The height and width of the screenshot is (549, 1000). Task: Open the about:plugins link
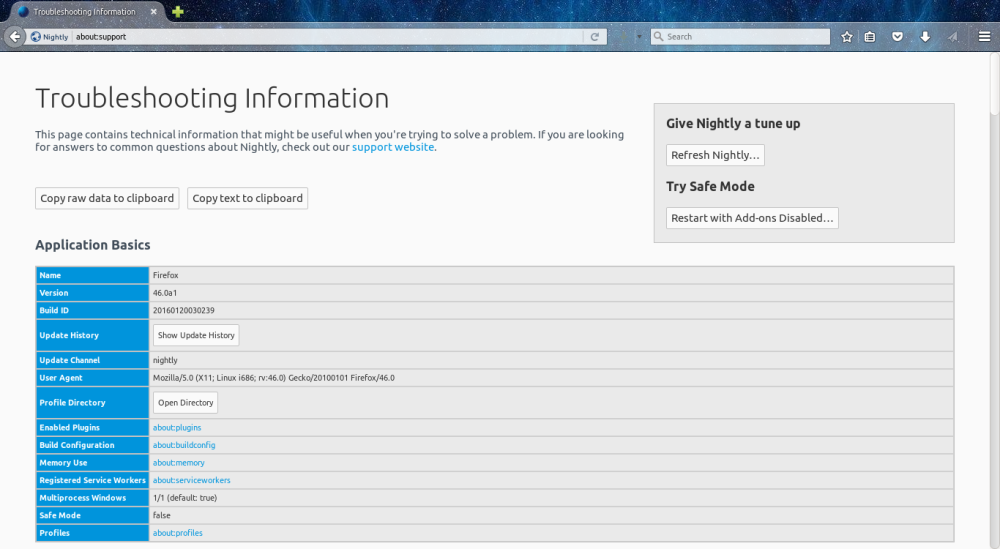point(177,428)
